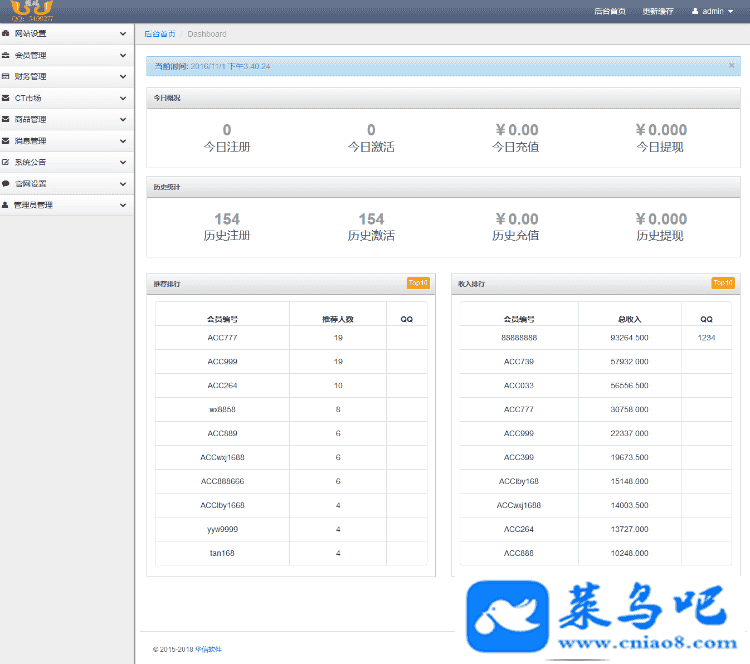Open 后台首页 in top navigation
The image size is (750, 664).
(609, 11)
